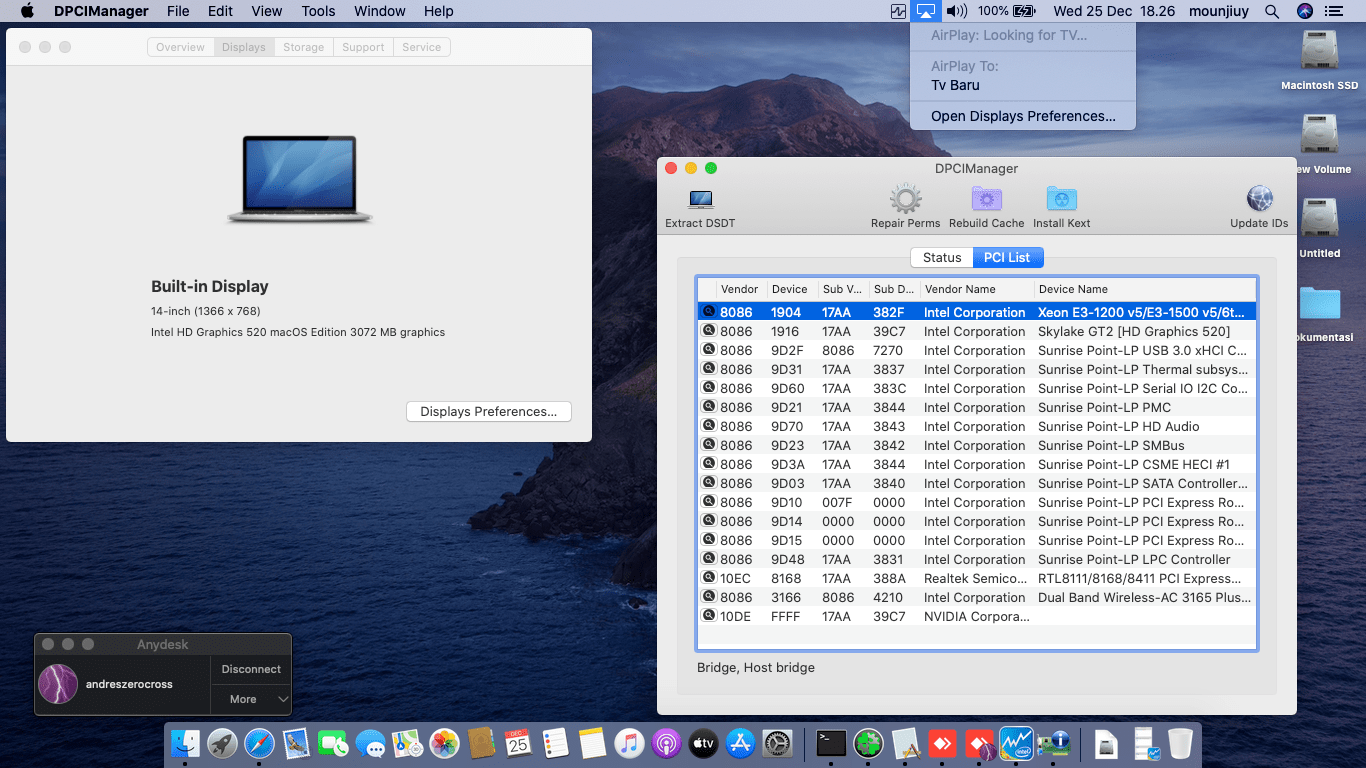Open the Window menu
1366x768 pixels.
(x=380, y=11)
